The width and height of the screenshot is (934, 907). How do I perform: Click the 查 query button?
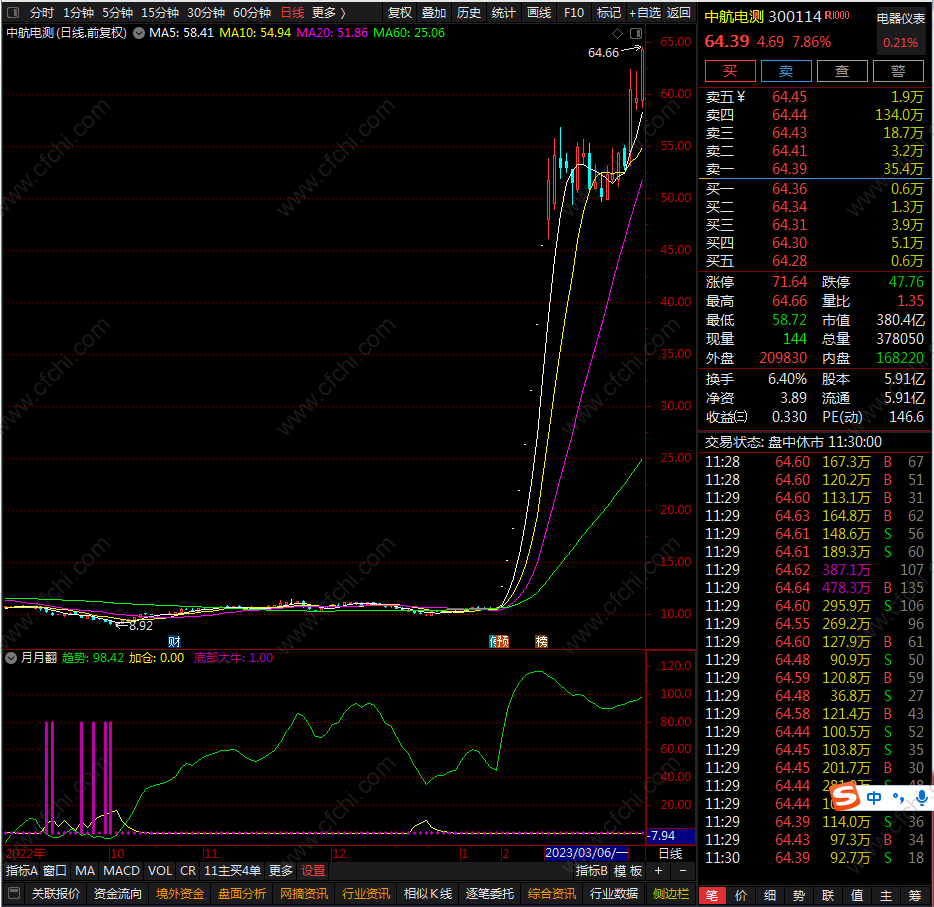[x=842, y=71]
